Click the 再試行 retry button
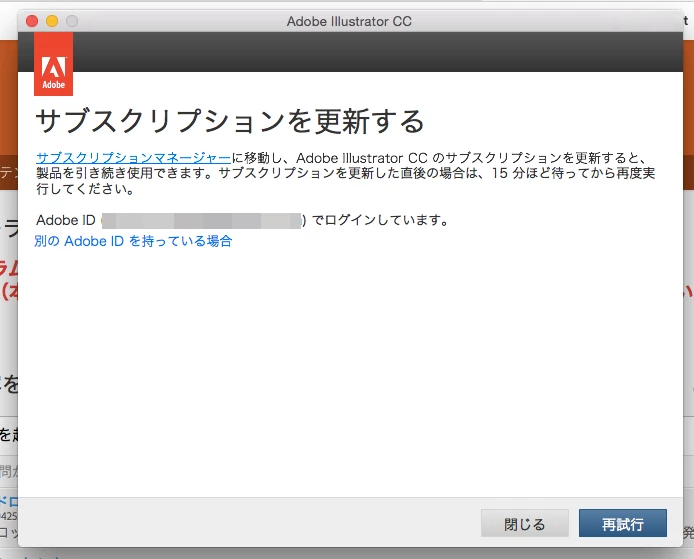 click(x=622, y=523)
